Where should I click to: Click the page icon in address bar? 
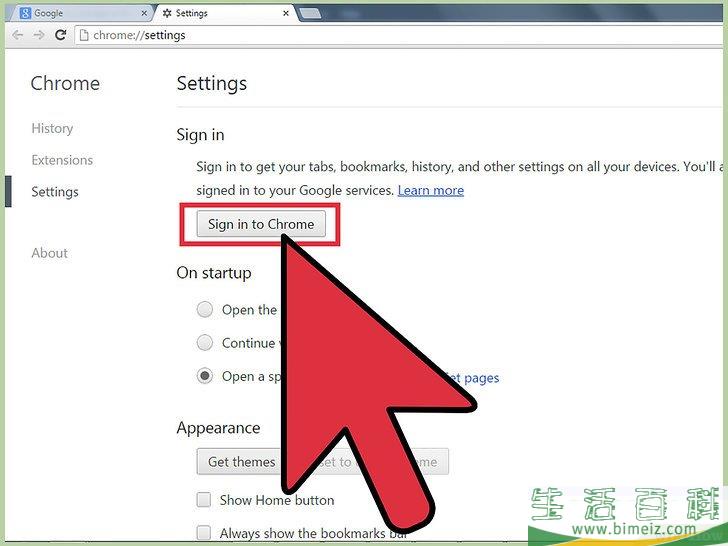tap(84, 35)
